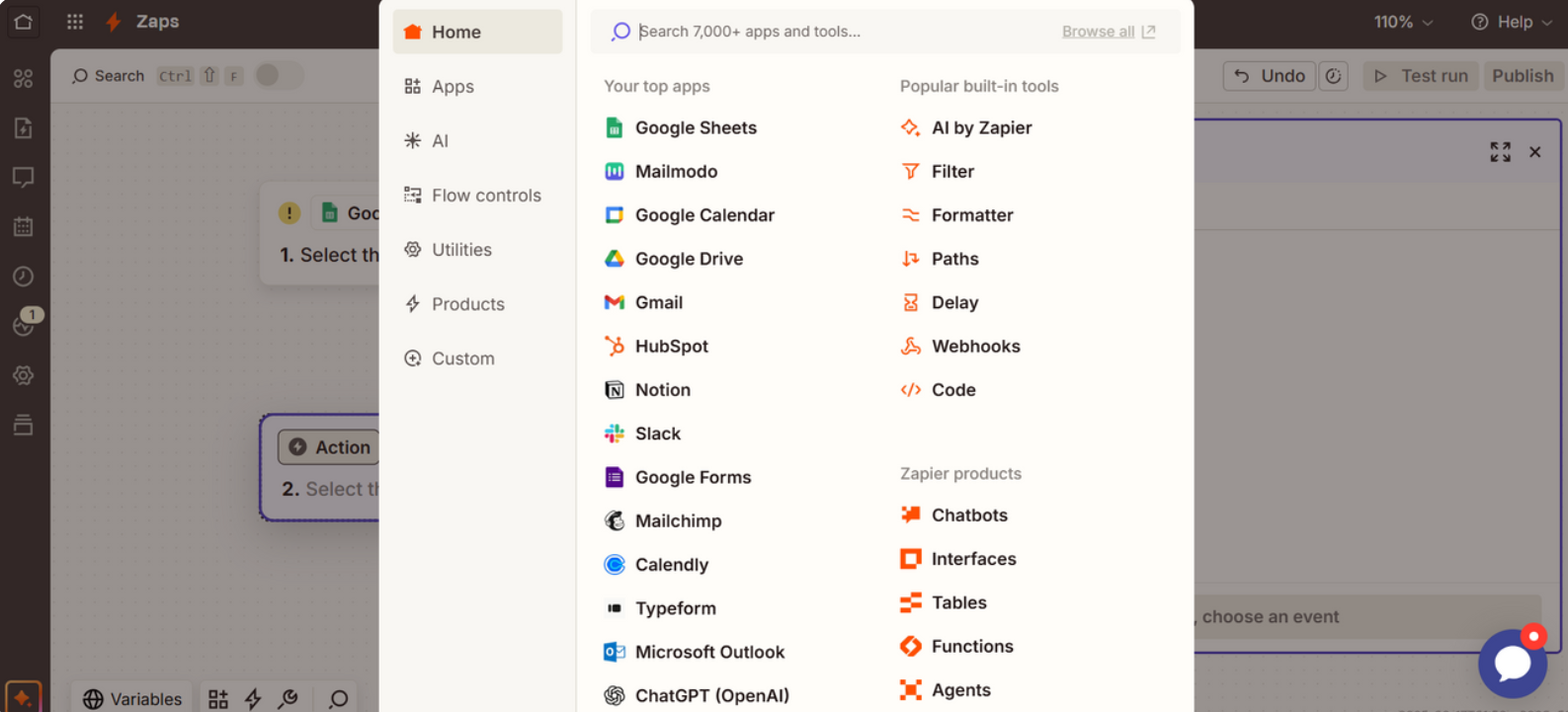The width and height of the screenshot is (1568, 712).
Task: Switch to the Home tab in the app picker
Action: point(477,32)
